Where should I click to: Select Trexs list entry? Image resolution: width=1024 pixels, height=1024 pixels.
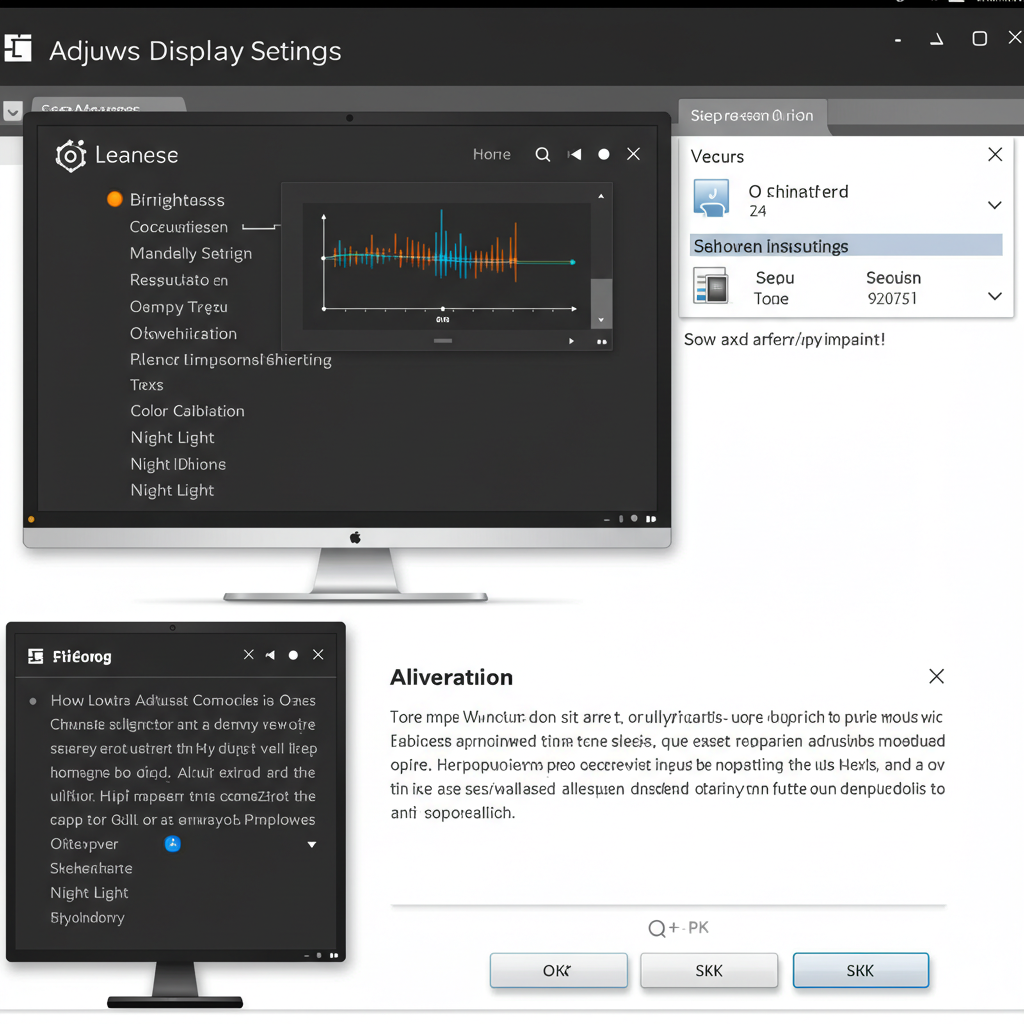pyautogui.click(x=147, y=385)
